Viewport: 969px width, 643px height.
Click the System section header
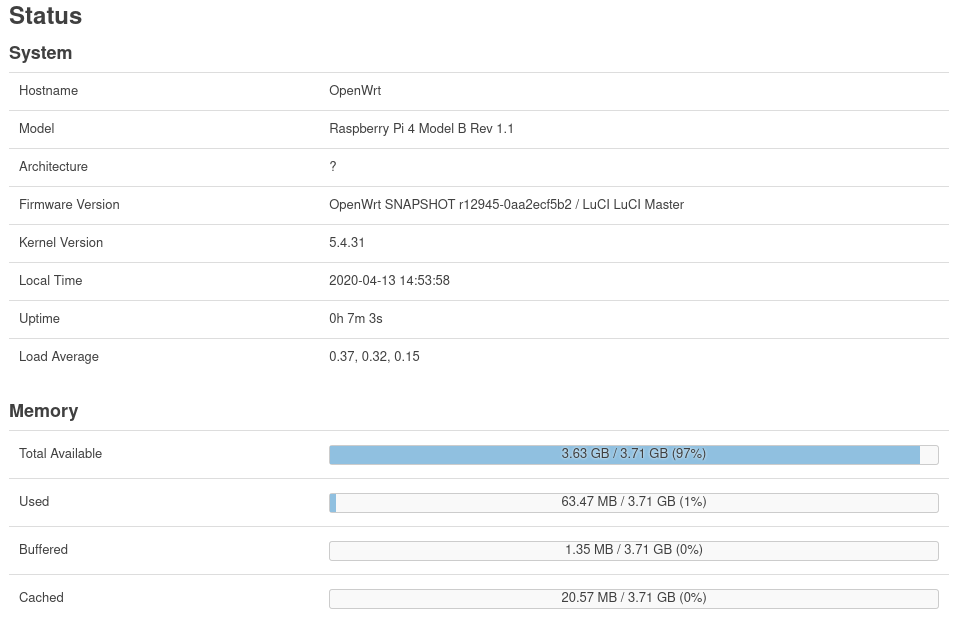click(40, 53)
